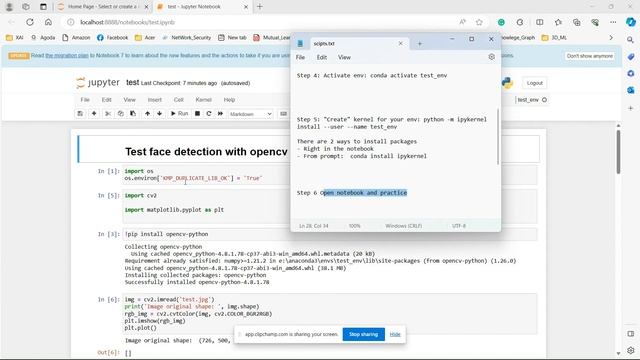Viewport: 640px width, 360px height.
Task: Interrupt the kernel with the stop icon
Action: point(197,113)
